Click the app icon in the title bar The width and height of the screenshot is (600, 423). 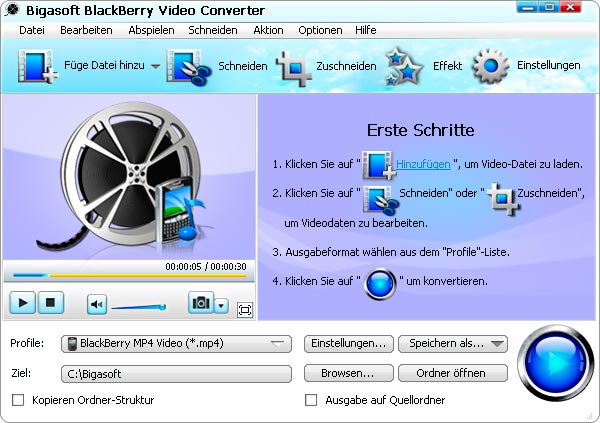click(12, 10)
